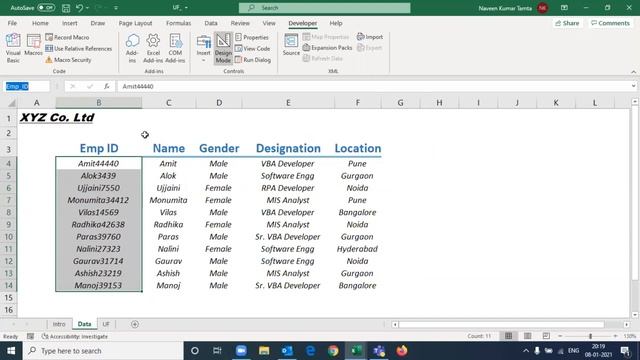The image size is (640, 360).
Task: Click in the Search box
Action: (x=324, y=8)
